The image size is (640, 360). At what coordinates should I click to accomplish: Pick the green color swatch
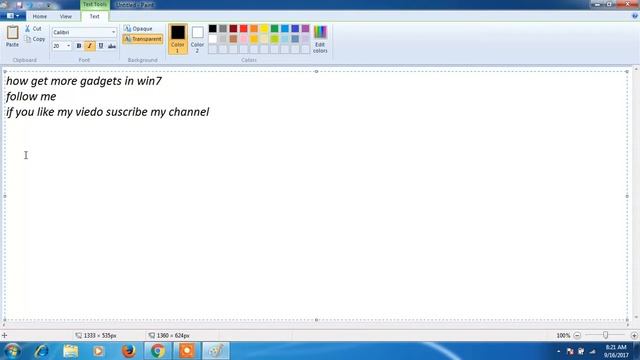point(275,29)
